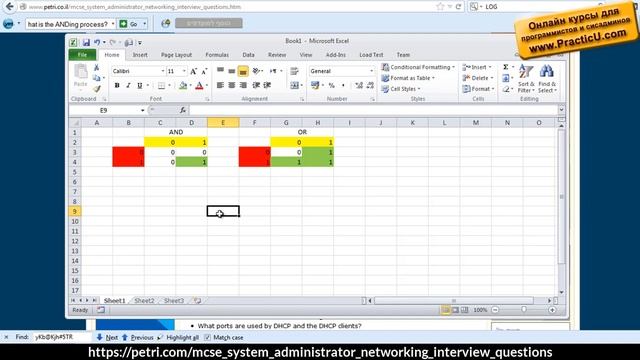Open the General number format dropdown
Image resolution: width=640 pixels, height=360 pixels.
[x=371, y=71]
